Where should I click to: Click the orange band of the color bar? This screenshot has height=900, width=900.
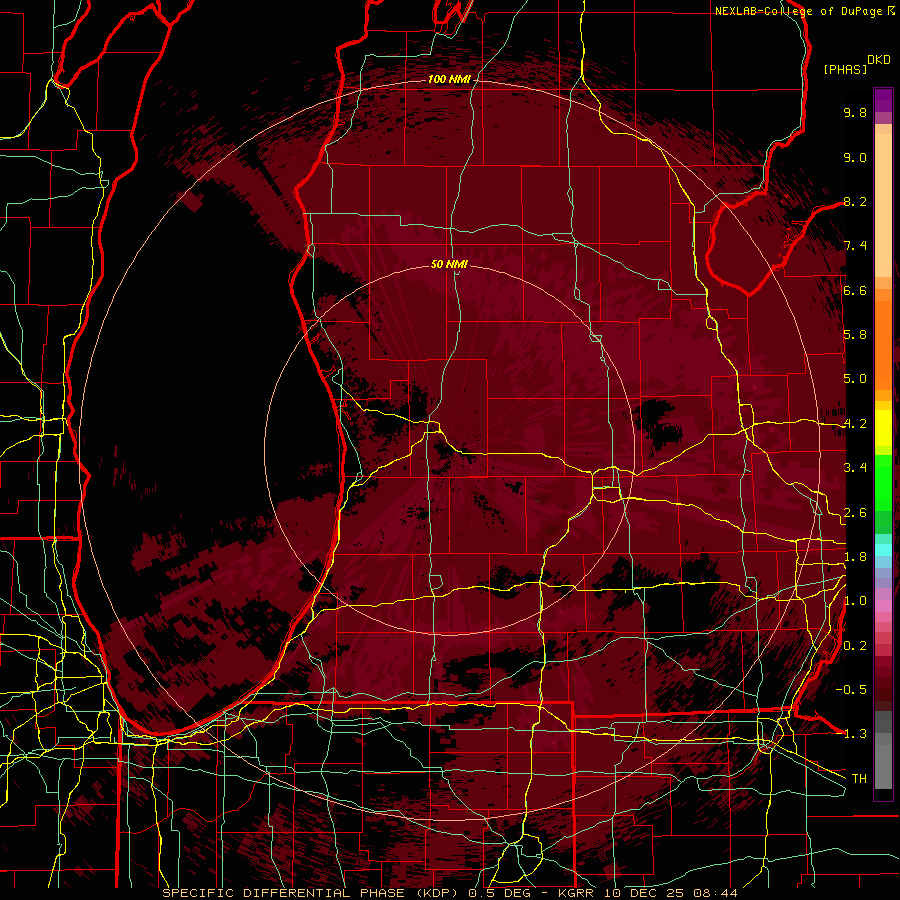click(x=883, y=344)
